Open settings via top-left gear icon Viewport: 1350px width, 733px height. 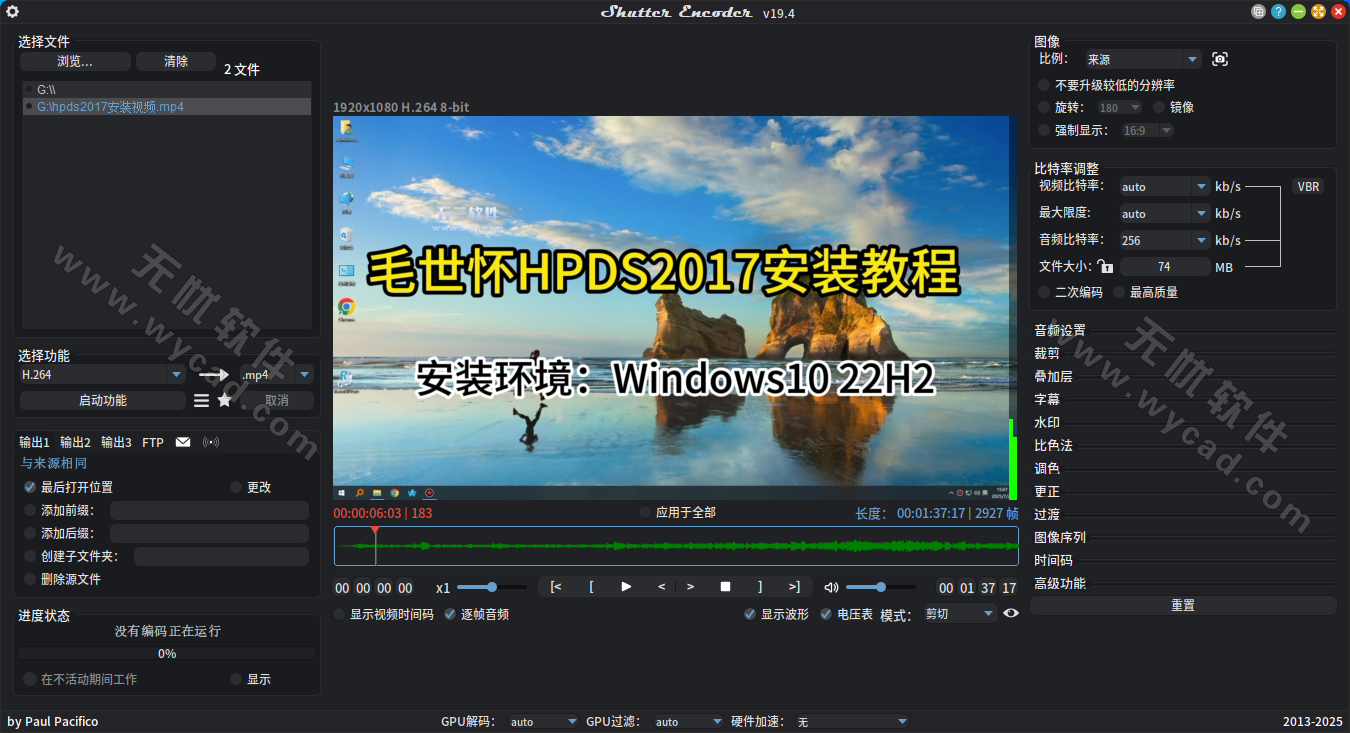(x=13, y=12)
